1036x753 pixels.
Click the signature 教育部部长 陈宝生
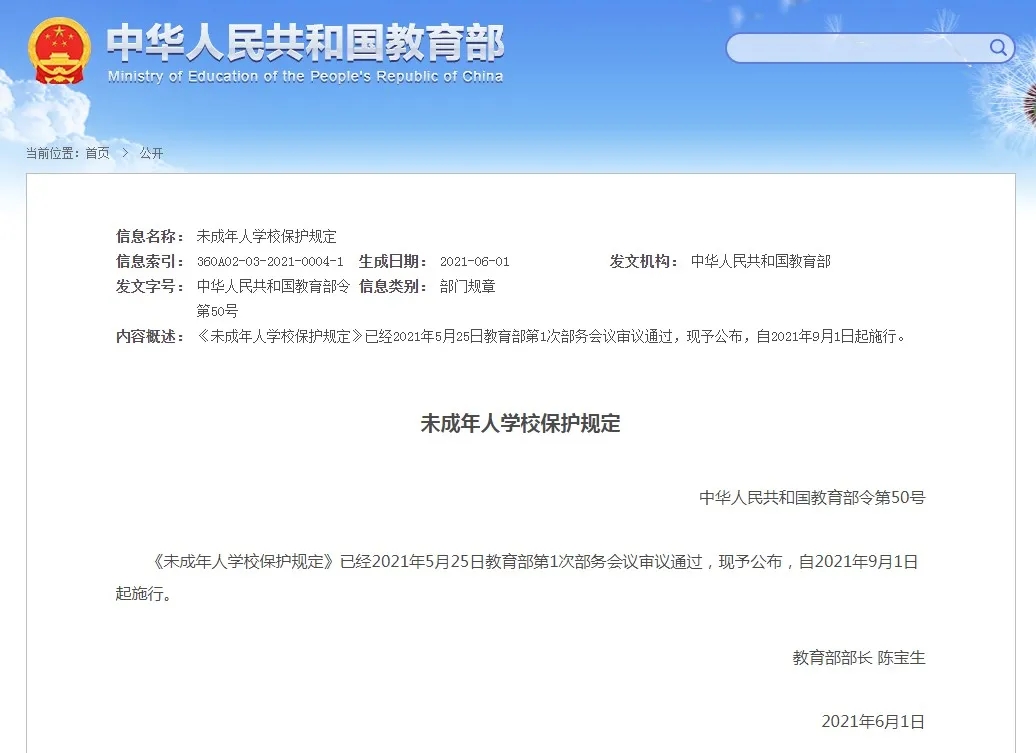859,658
